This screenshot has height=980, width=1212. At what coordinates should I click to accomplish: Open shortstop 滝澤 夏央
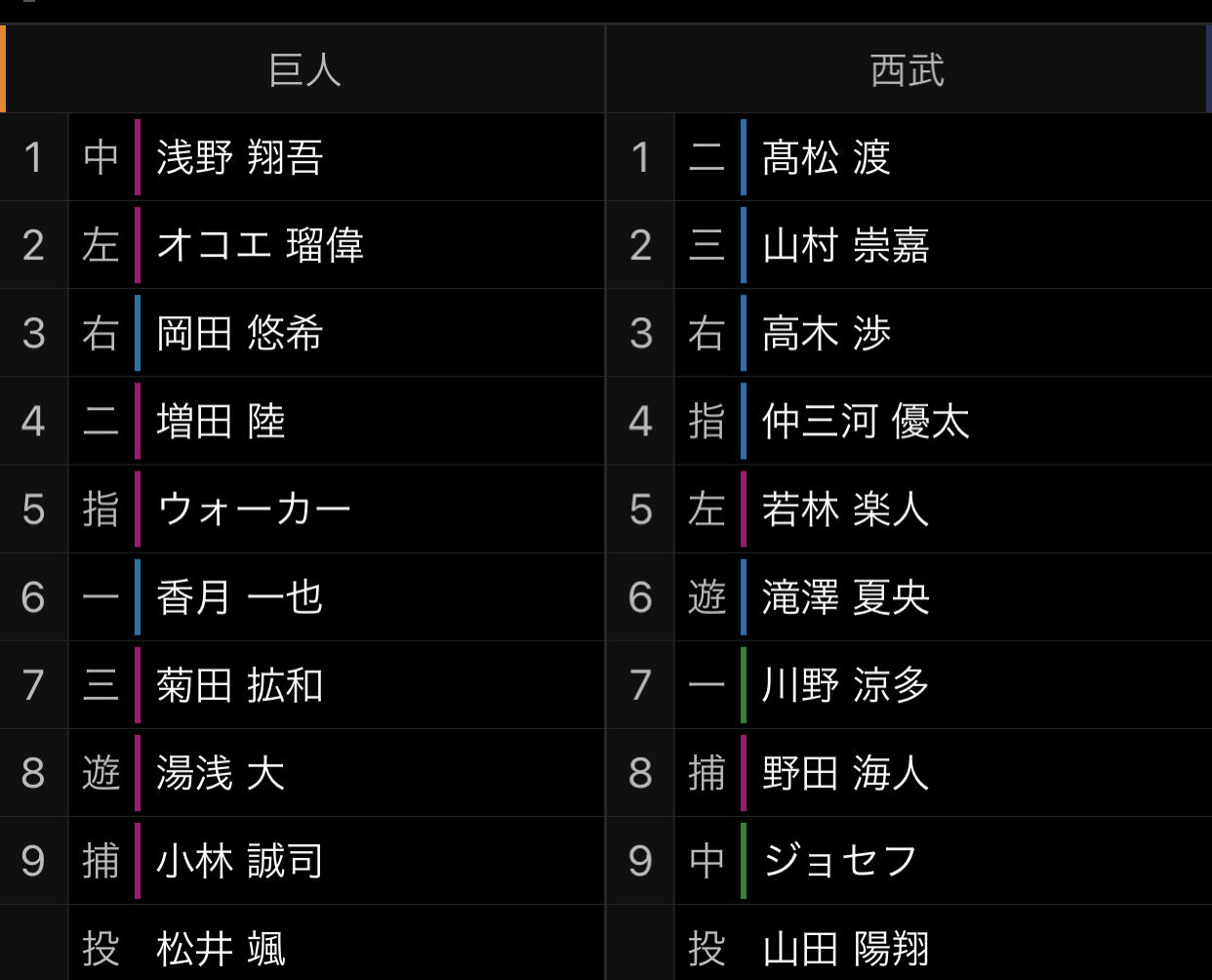[x=846, y=596]
